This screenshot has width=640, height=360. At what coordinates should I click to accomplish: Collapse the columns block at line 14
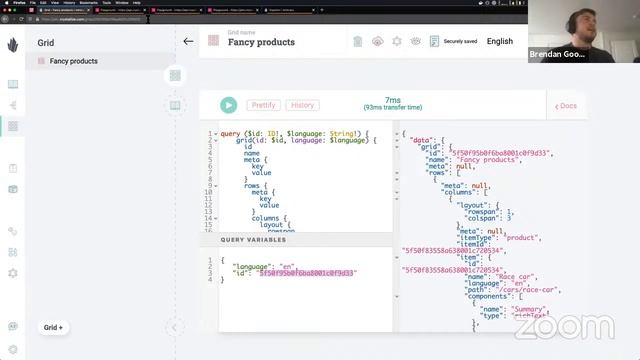point(216,219)
